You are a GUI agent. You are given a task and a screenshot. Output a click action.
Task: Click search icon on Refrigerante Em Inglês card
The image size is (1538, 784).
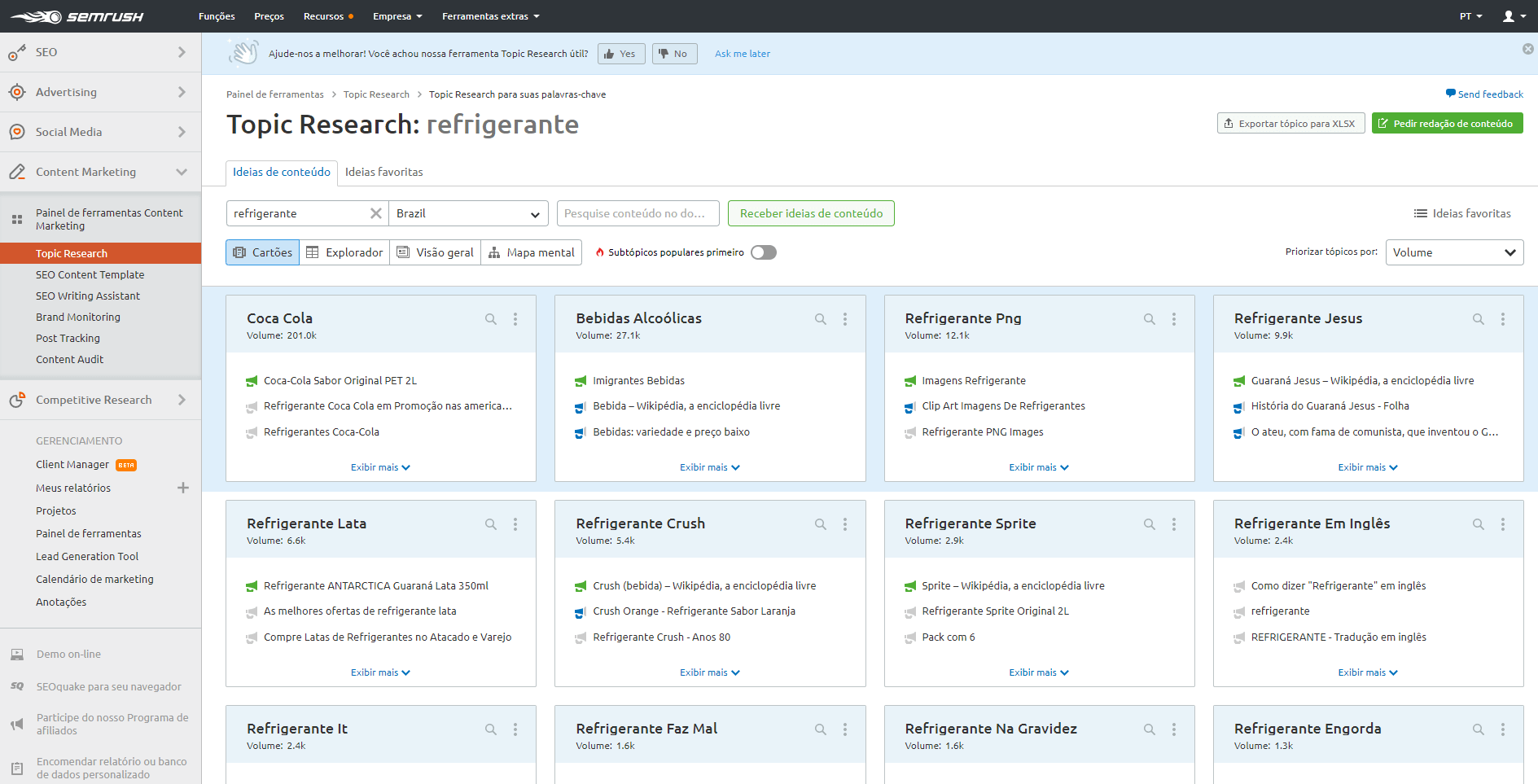click(x=1479, y=524)
